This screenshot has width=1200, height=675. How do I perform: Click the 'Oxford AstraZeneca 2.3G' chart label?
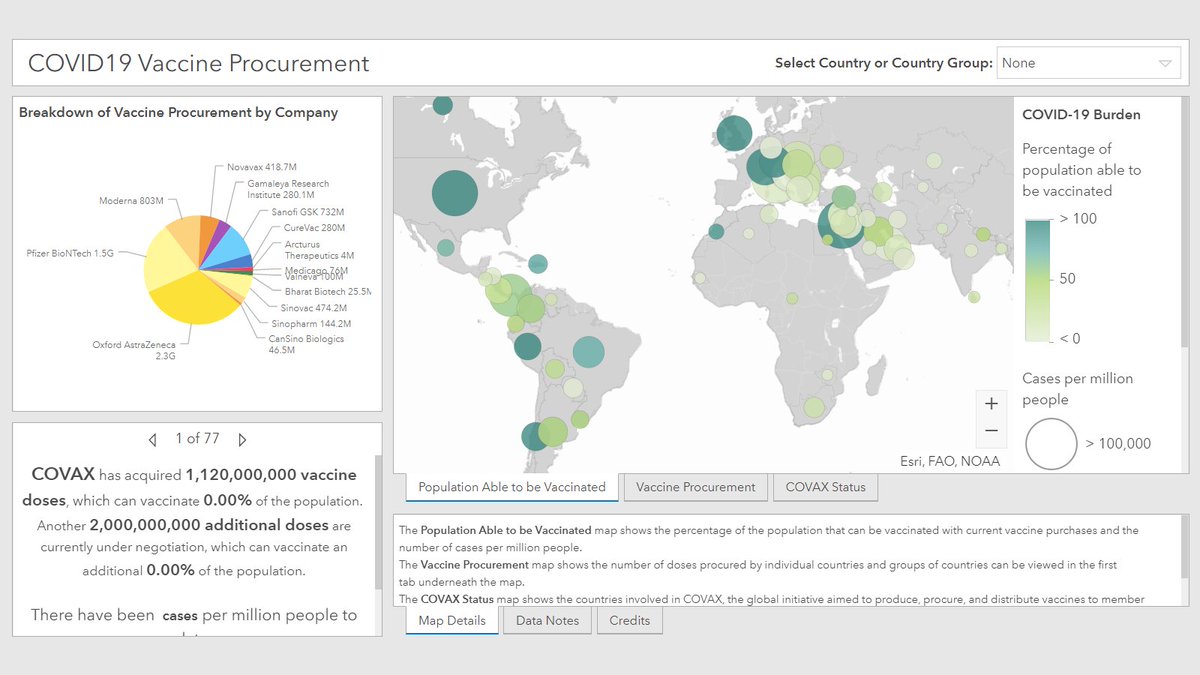click(135, 350)
